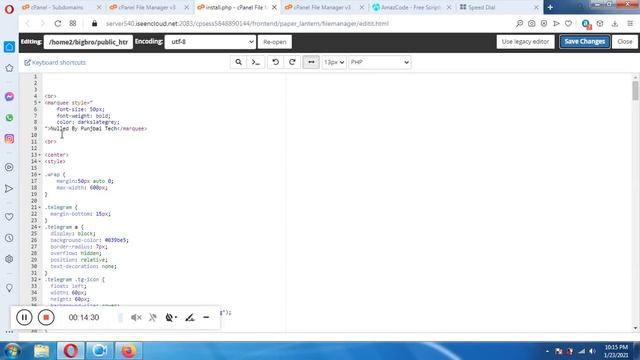Minimize the recorder toolbar
The width and height of the screenshot is (640, 360).
206,317
